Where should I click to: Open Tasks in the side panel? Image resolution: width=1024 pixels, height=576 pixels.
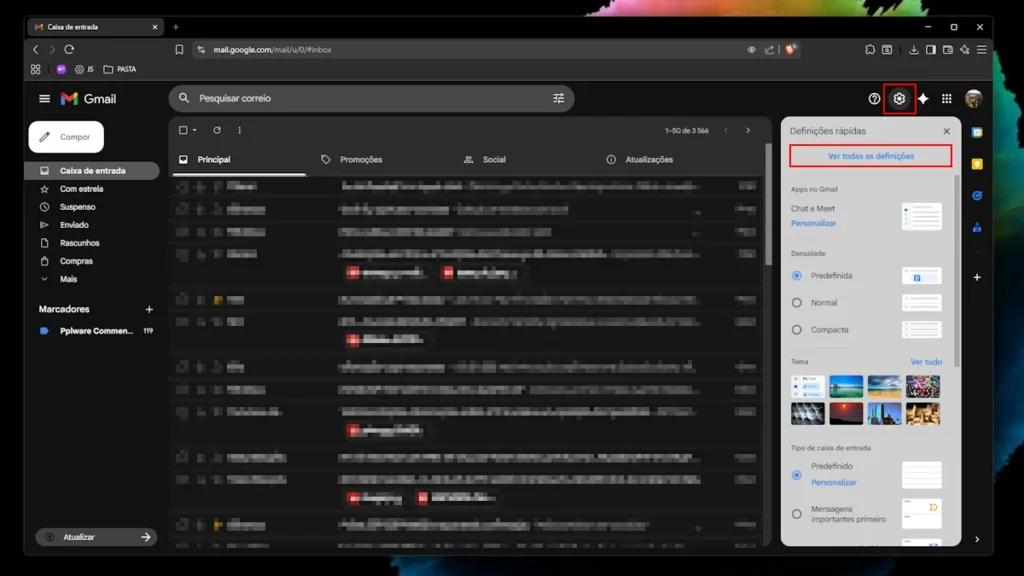(x=977, y=195)
